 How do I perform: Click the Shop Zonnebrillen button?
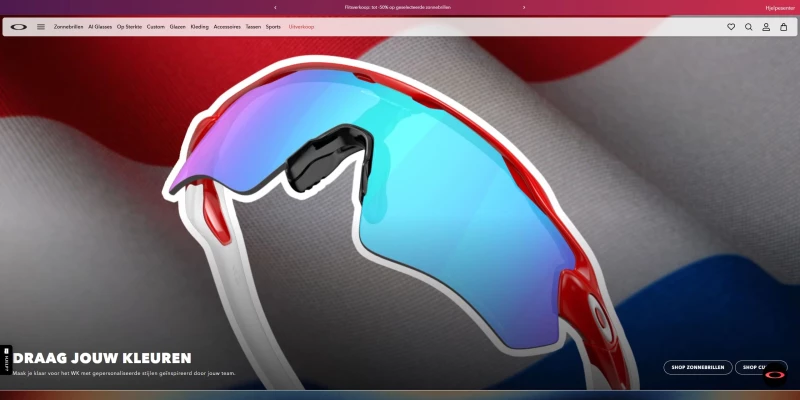tap(697, 367)
